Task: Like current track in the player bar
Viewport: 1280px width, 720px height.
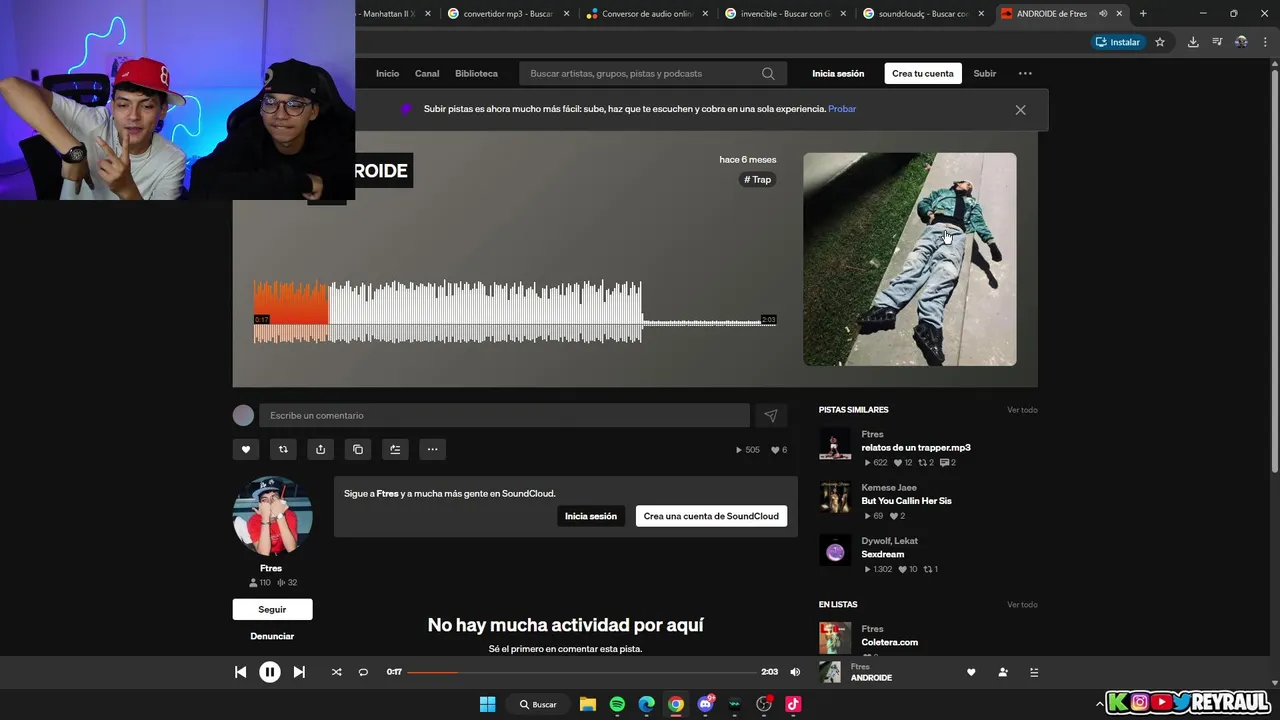Action: 971,673
